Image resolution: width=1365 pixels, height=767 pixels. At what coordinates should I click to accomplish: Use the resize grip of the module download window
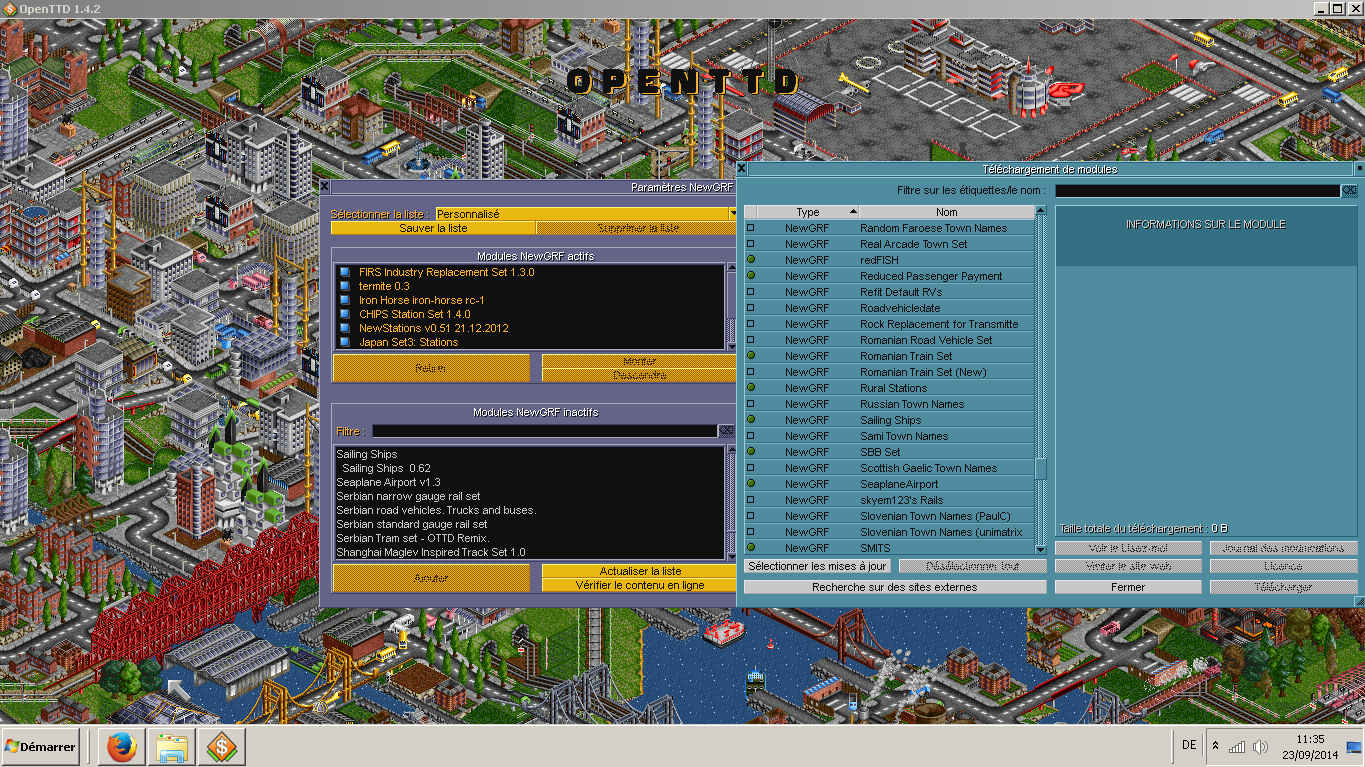[1359, 601]
